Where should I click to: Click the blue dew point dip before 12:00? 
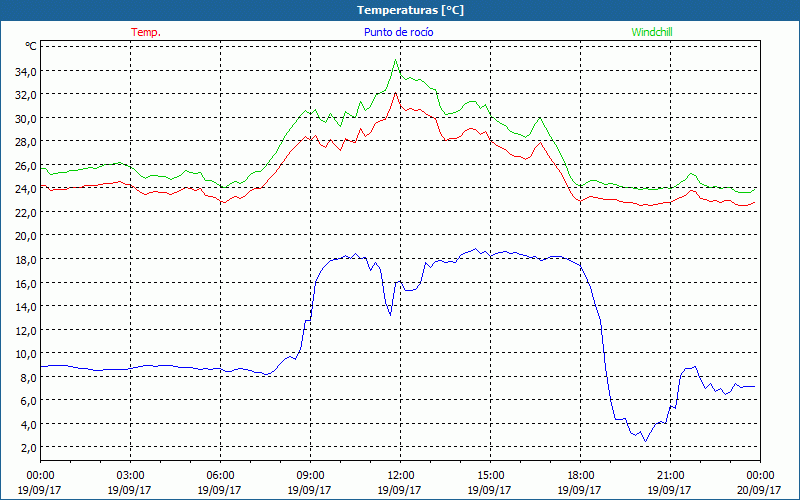[390, 315]
